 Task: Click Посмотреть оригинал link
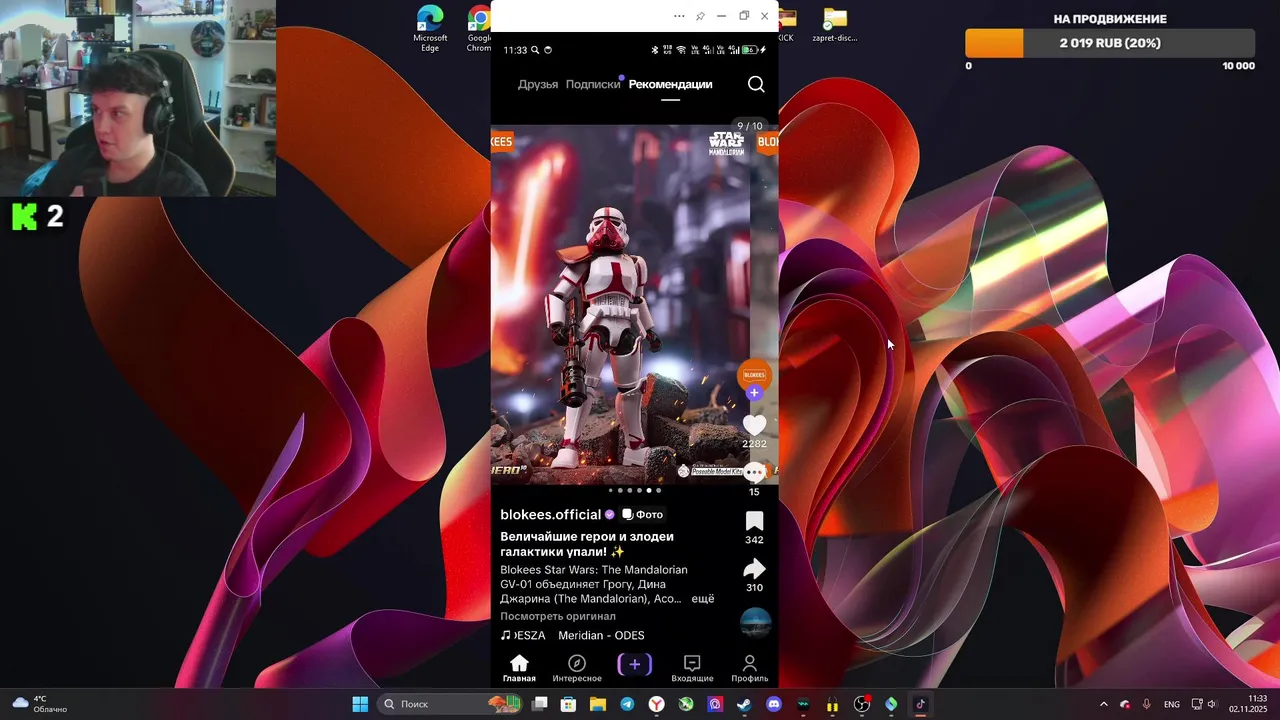click(x=558, y=616)
